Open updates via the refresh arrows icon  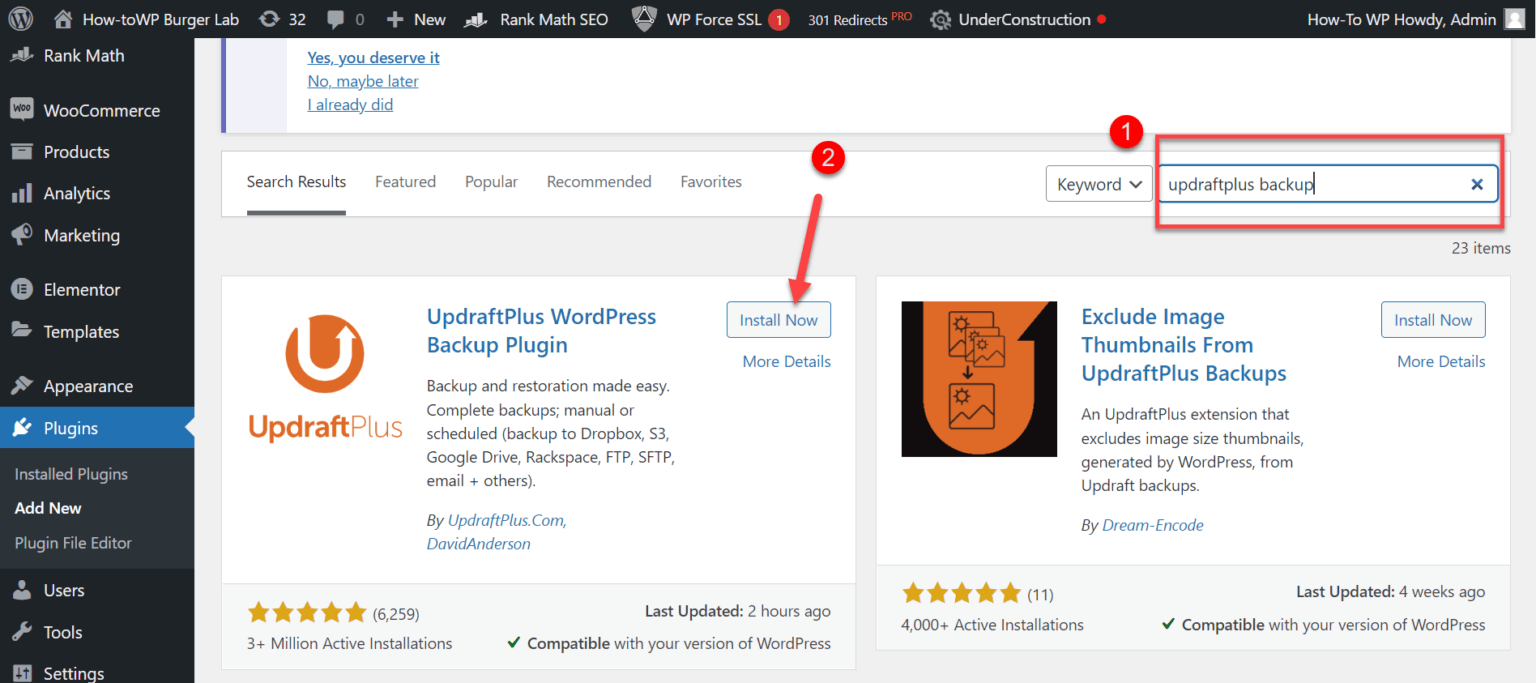click(x=270, y=18)
